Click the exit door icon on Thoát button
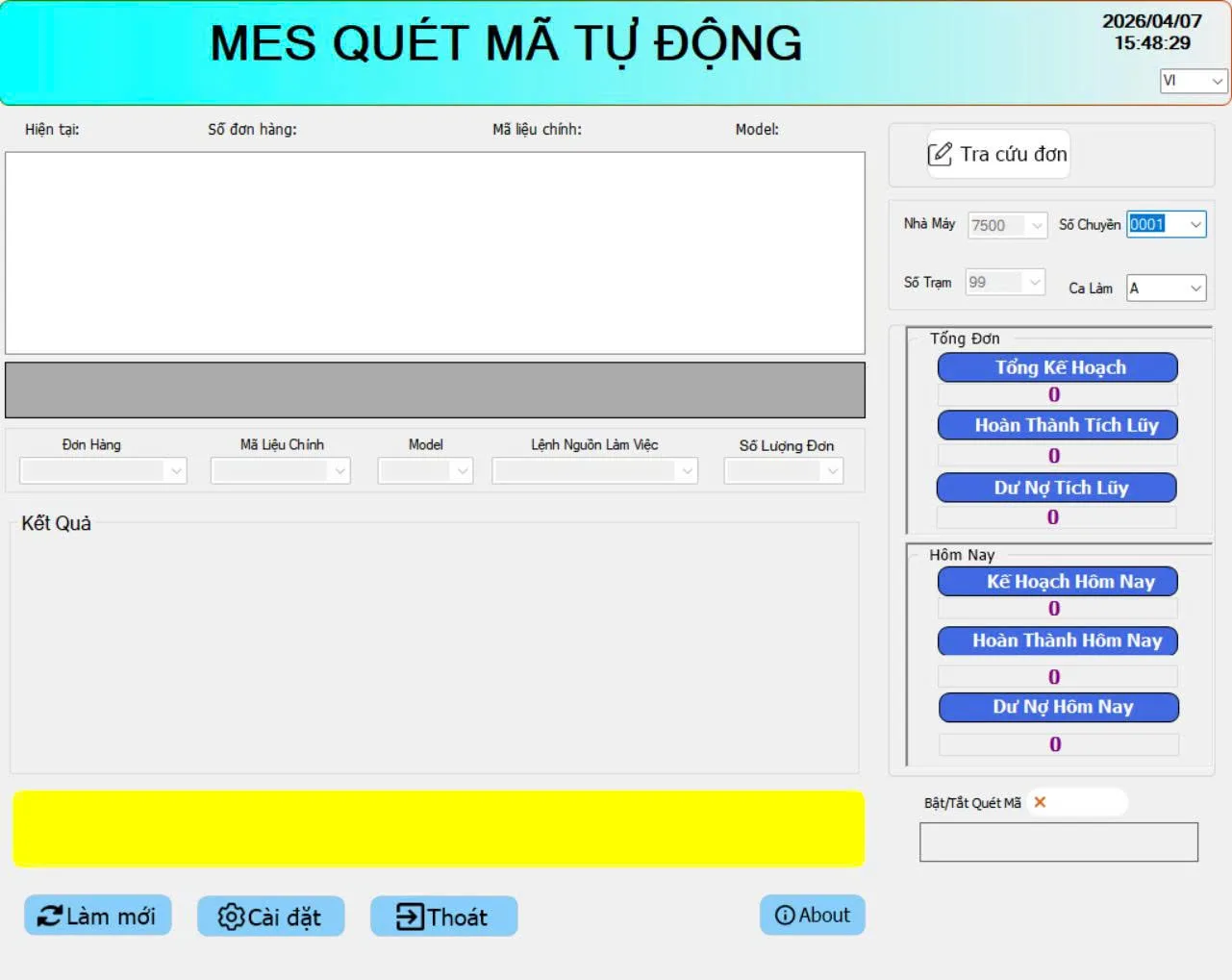 408,917
